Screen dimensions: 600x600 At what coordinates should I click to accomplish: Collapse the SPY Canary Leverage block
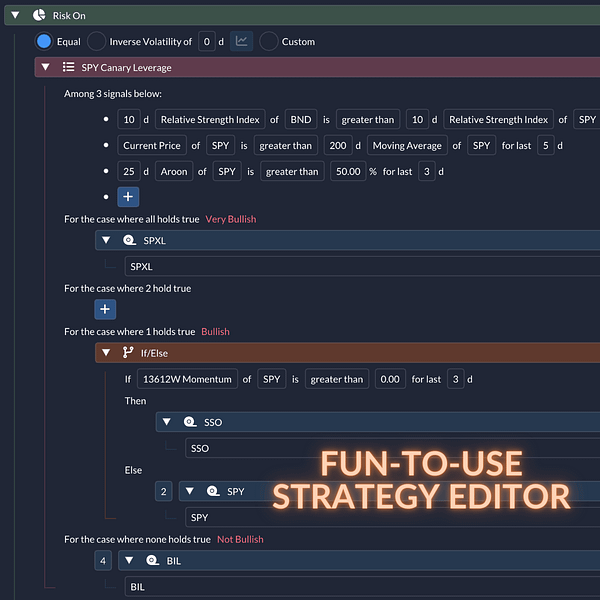tap(45, 67)
